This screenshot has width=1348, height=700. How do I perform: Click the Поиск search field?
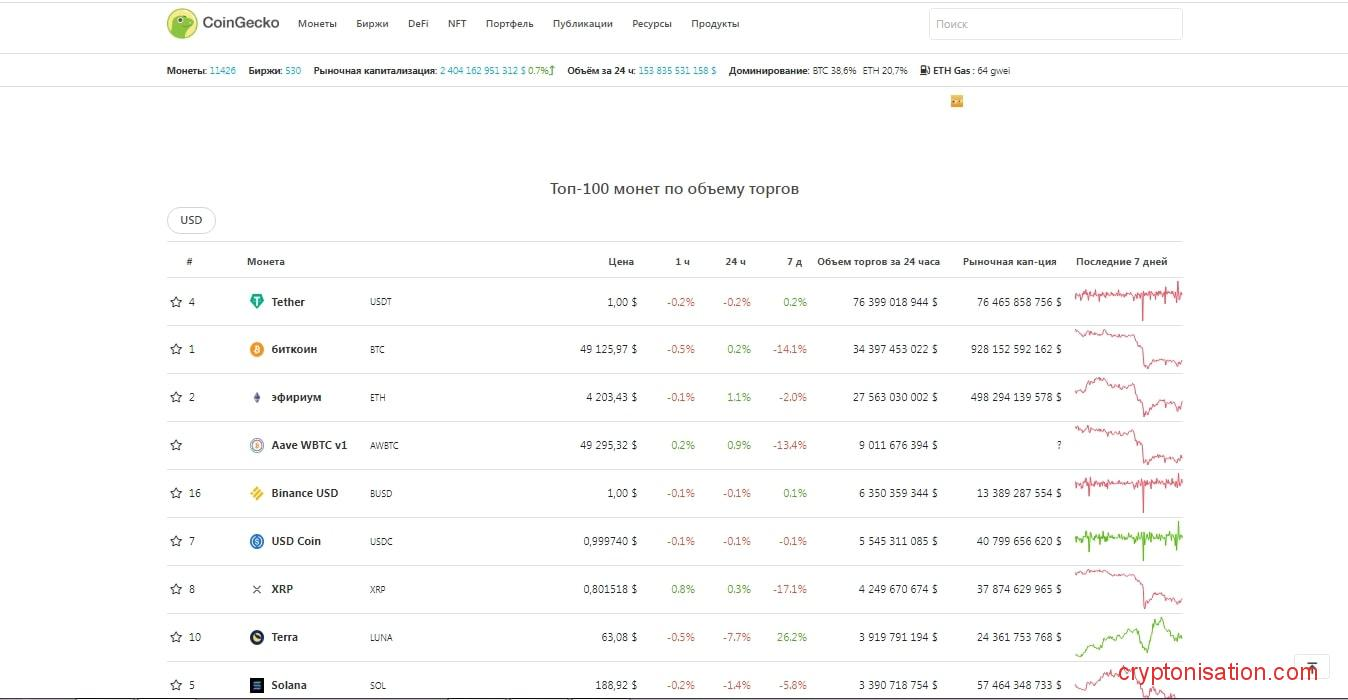click(x=1055, y=24)
